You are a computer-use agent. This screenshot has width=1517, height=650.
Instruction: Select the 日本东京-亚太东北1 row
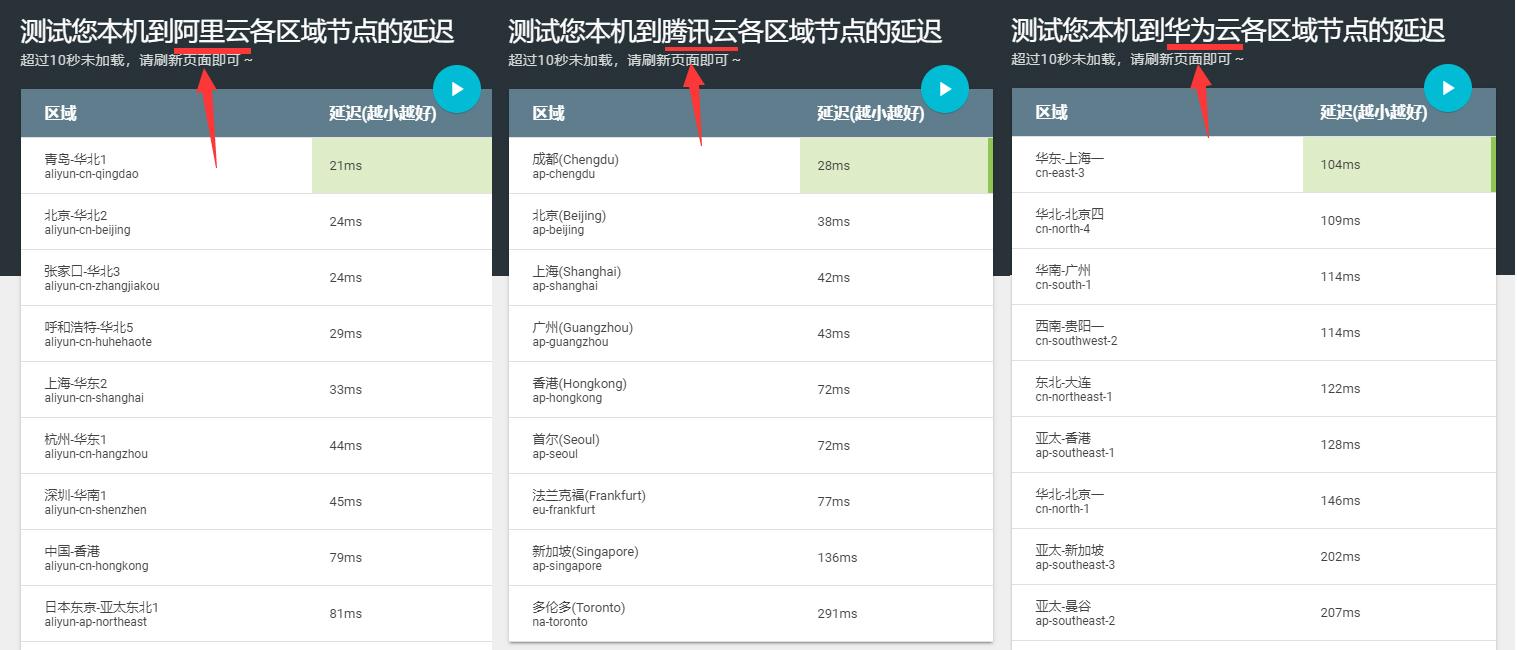(256, 614)
